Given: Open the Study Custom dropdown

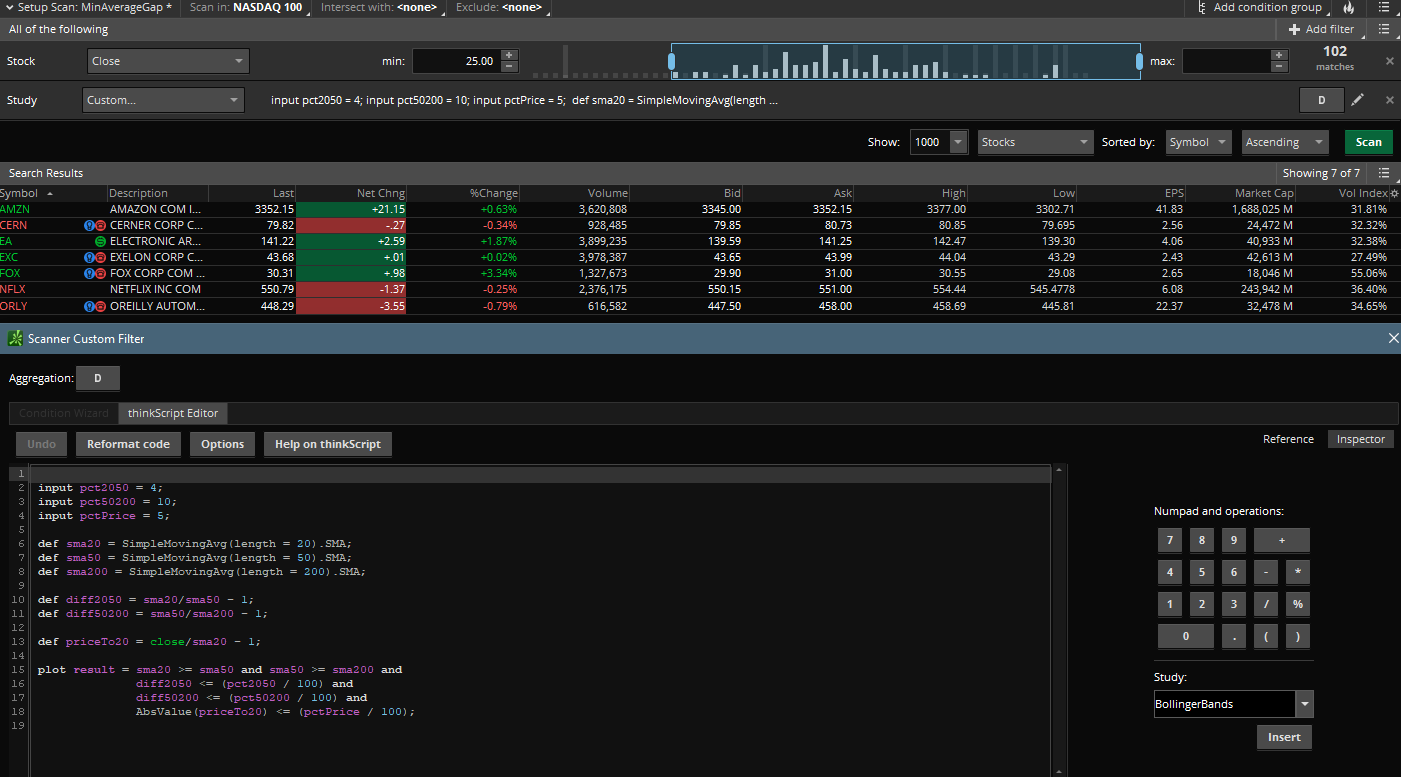Looking at the screenshot, I should [163, 100].
